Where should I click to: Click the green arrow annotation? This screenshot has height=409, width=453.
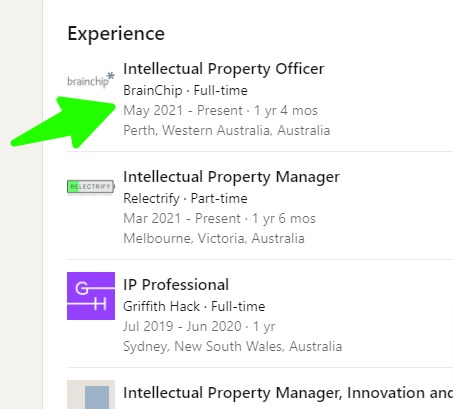(x=63, y=122)
